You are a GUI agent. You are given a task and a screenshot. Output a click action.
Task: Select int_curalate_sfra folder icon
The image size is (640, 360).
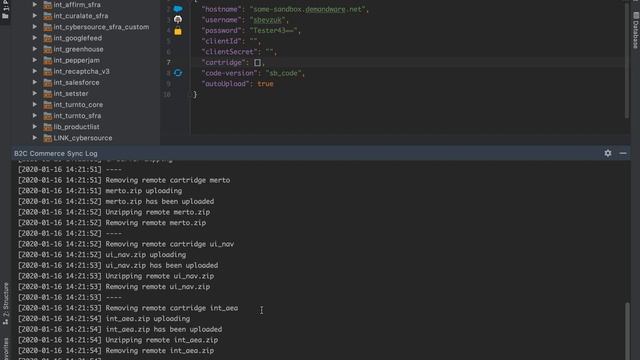pos(47,16)
